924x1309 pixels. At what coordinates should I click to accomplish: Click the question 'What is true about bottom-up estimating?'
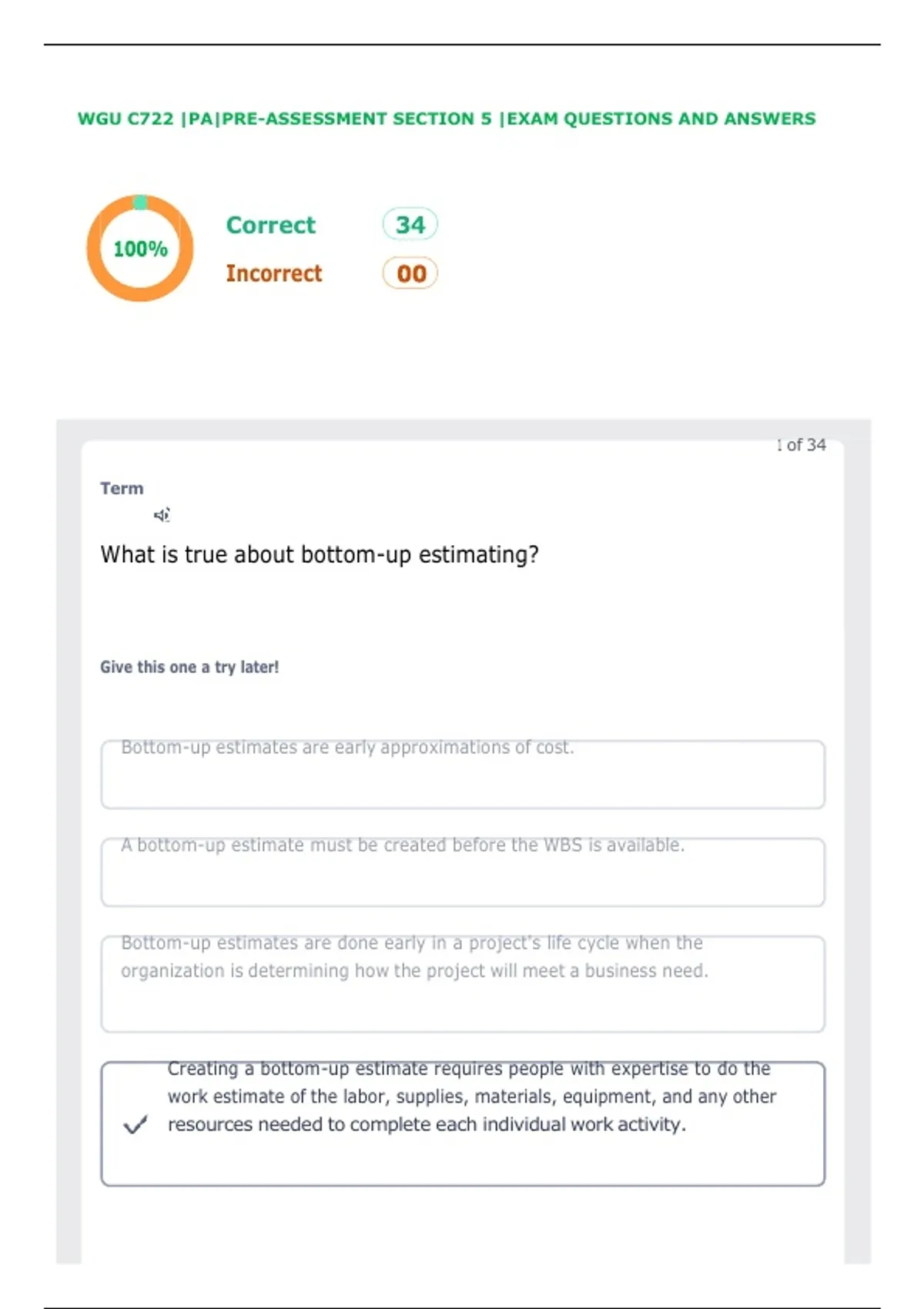(320, 554)
